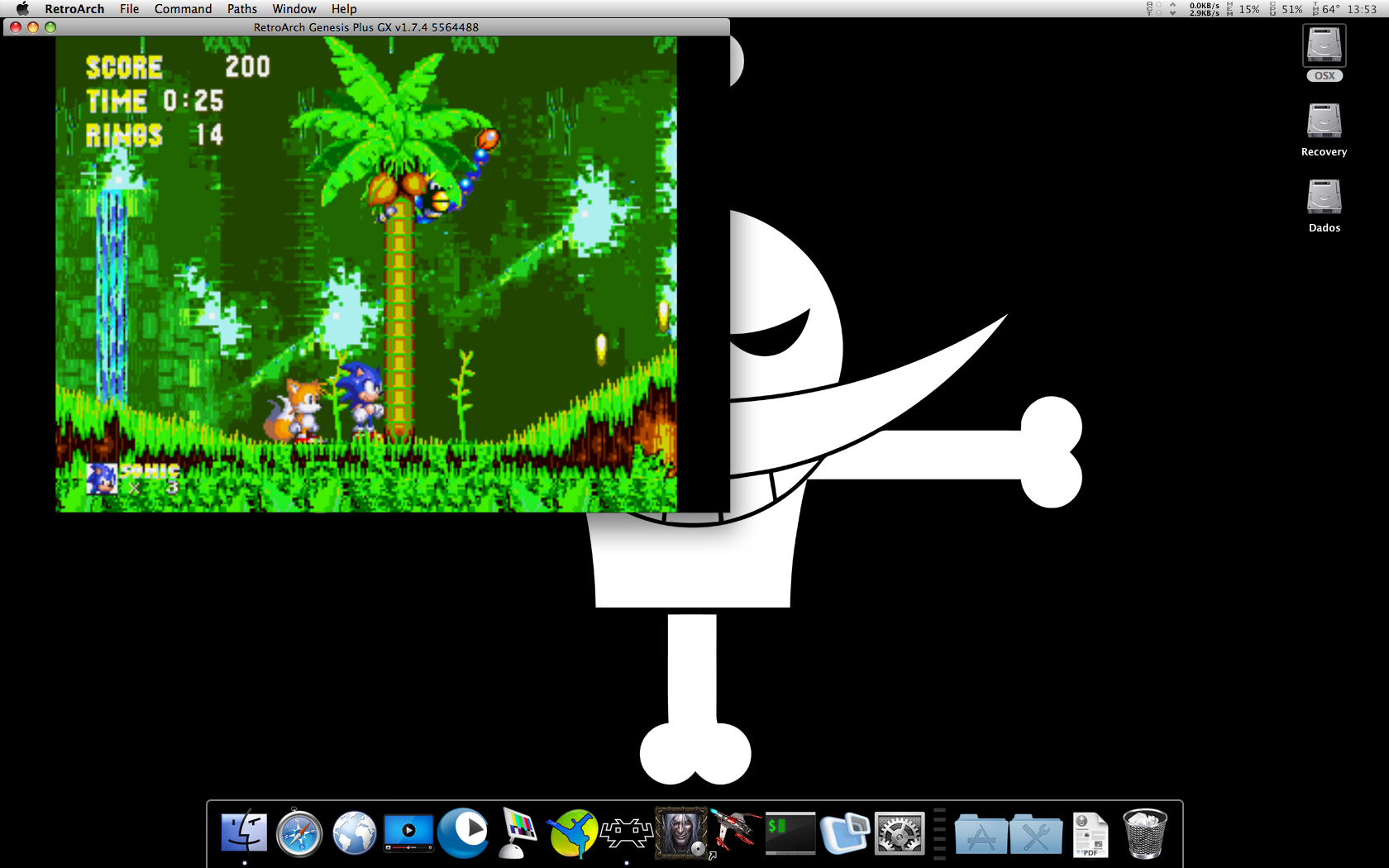Screen dimensions: 1389x868
Task: Click the disk ACT activity indicator
Action: pyautogui.click(x=1153, y=9)
